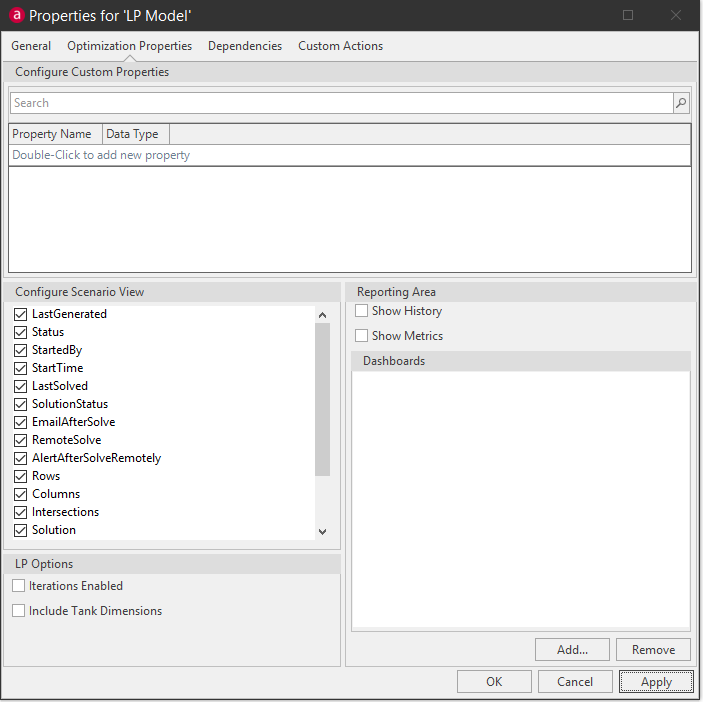Screen dimensions: 703x702
Task: Toggle the Rows checkbox
Action: [x=21, y=476]
